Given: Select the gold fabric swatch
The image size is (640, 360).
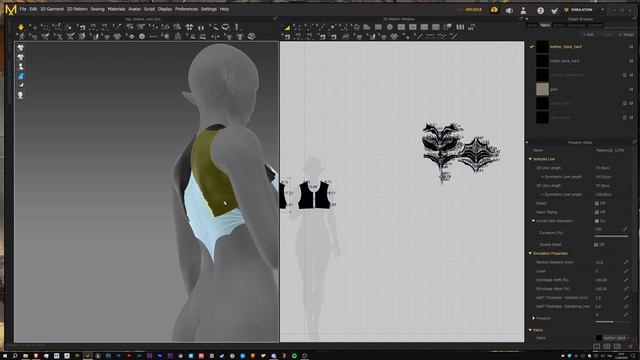Looking at the screenshot, I should pos(542,89).
